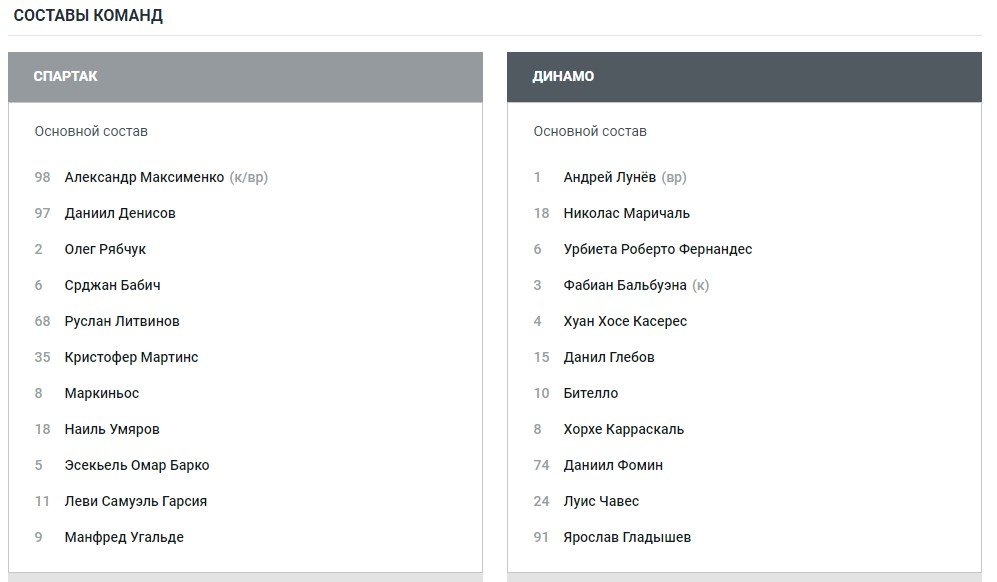Open Бителло player page

pos(591,393)
